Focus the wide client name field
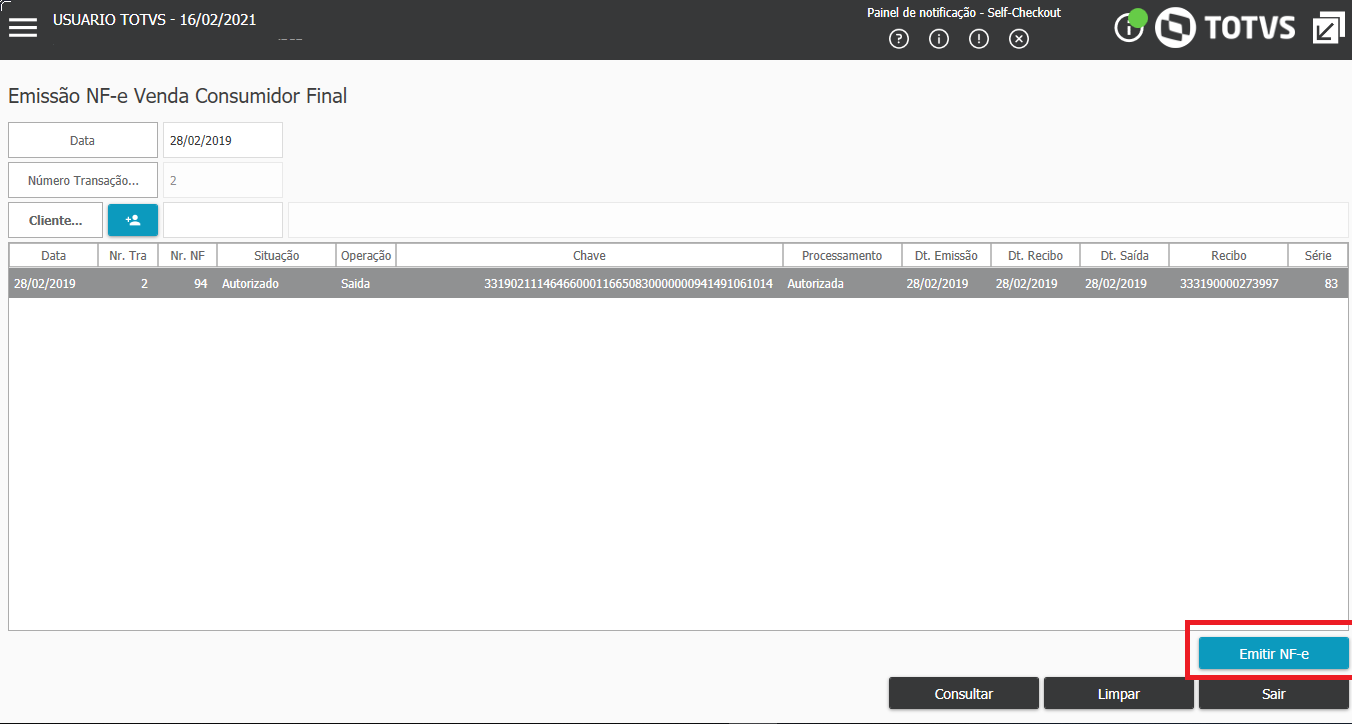Viewport: 1352px width, 724px height. (x=819, y=220)
